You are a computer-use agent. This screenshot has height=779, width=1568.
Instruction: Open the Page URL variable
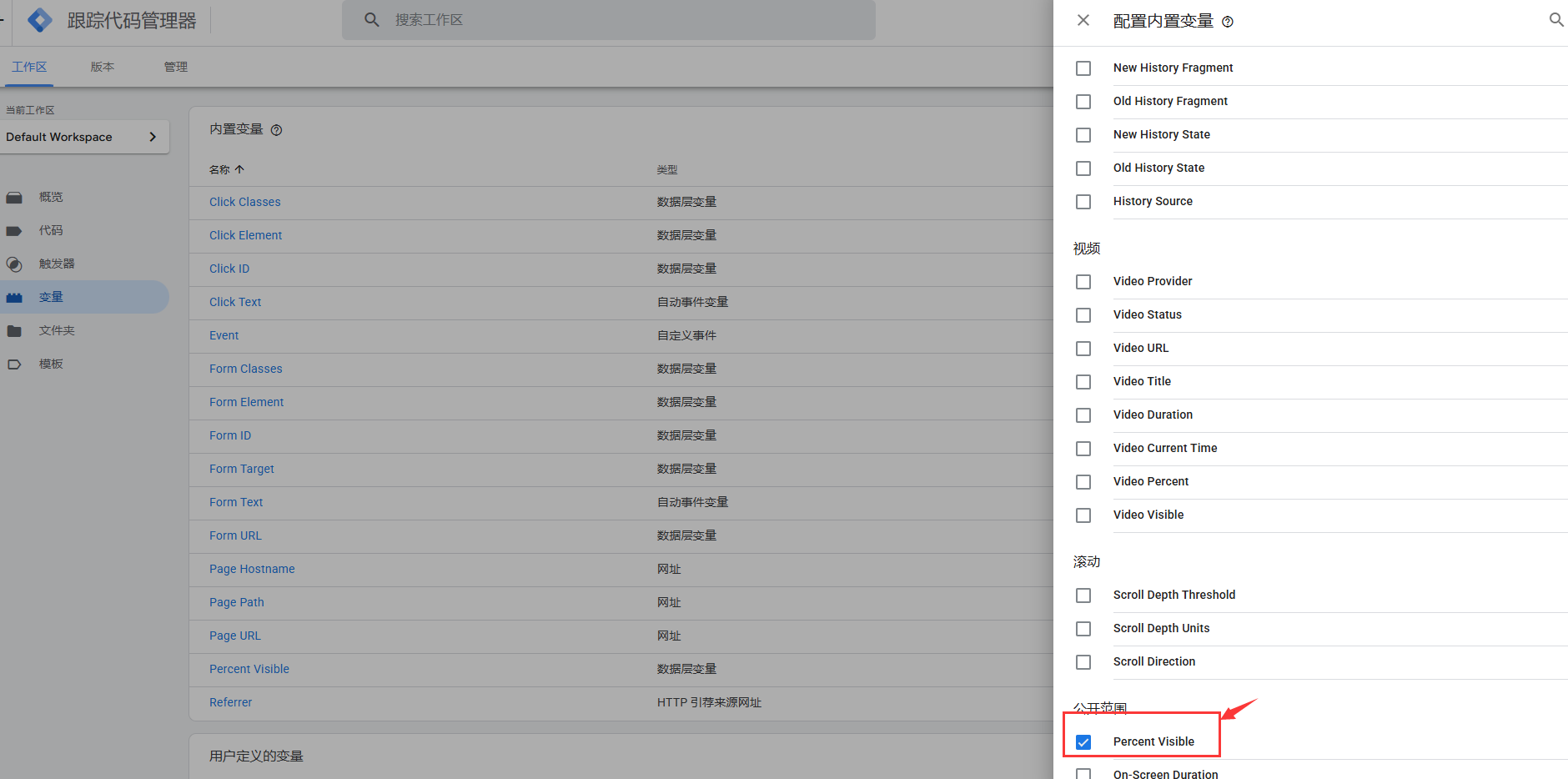235,636
